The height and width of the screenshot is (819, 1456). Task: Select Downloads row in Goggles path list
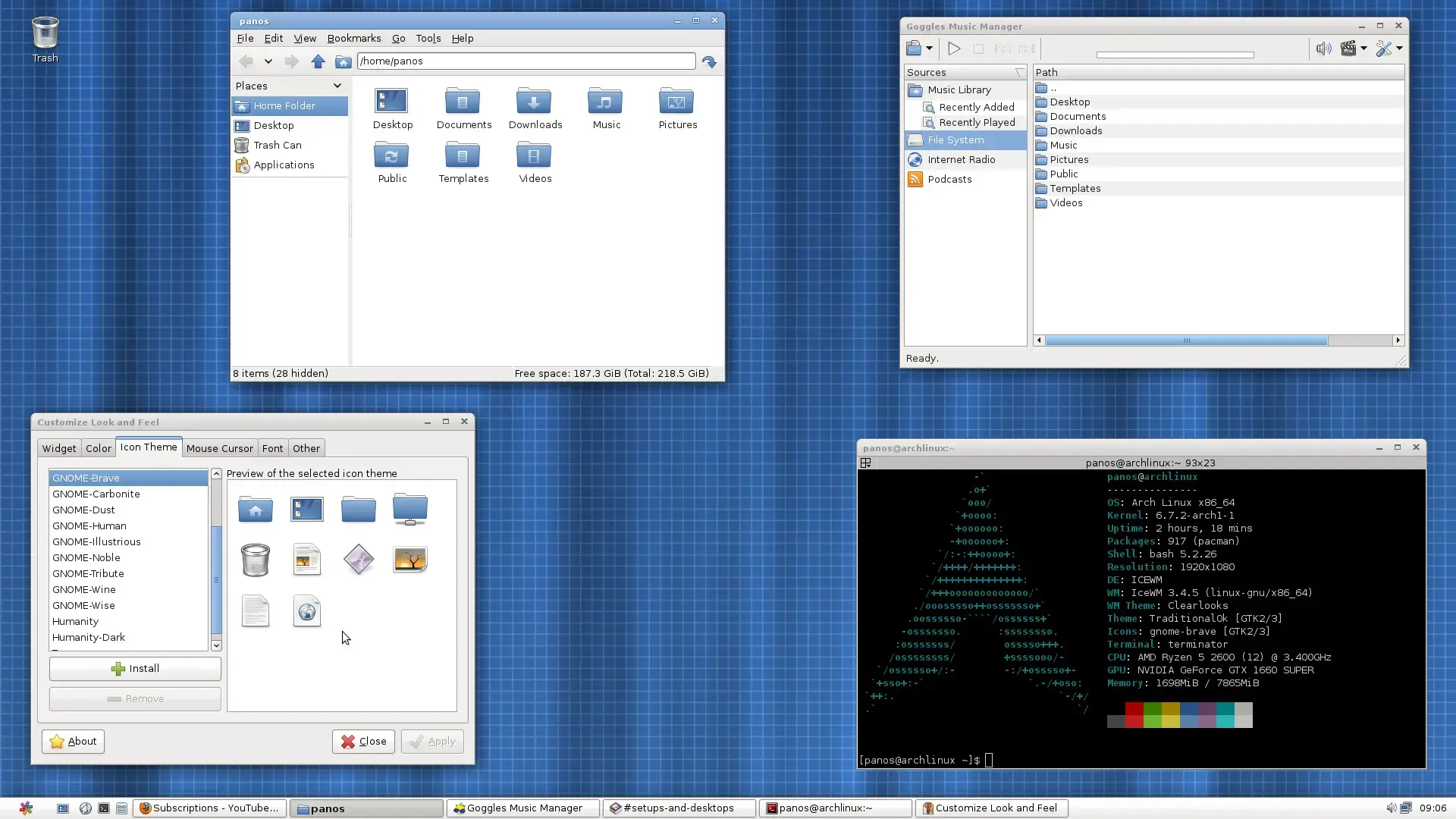click(x=1218, y=130)
